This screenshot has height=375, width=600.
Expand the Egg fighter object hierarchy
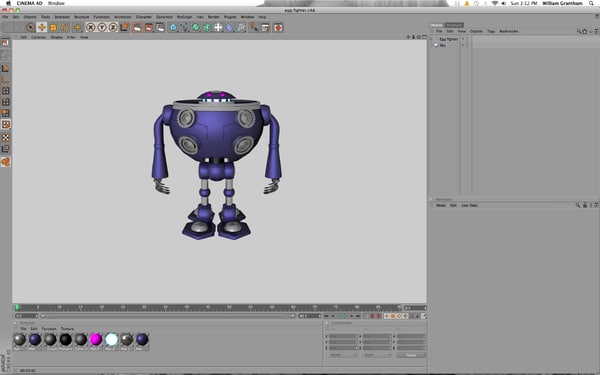pyautogui.click(x=431, y=39)
